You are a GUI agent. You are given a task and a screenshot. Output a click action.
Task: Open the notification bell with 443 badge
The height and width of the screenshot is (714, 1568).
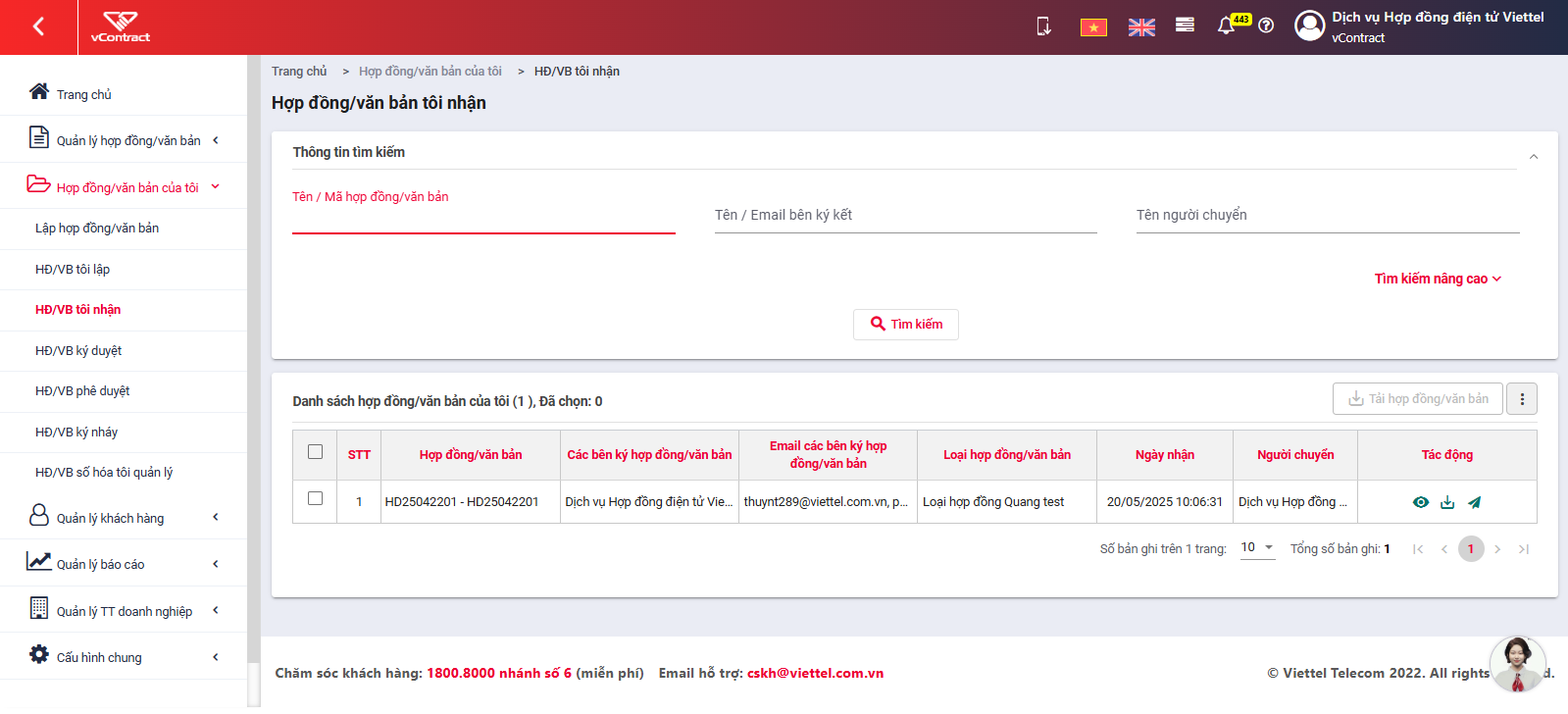point(1226,25)
